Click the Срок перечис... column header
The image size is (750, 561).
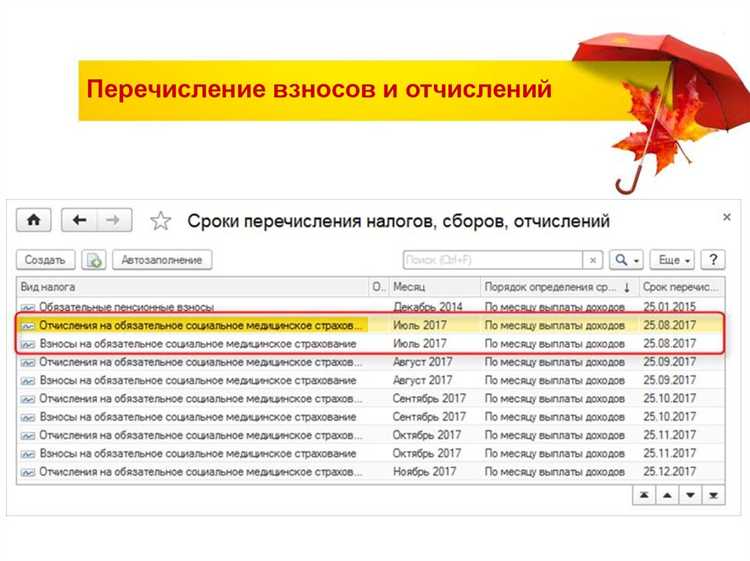click(x=681, y=287)
